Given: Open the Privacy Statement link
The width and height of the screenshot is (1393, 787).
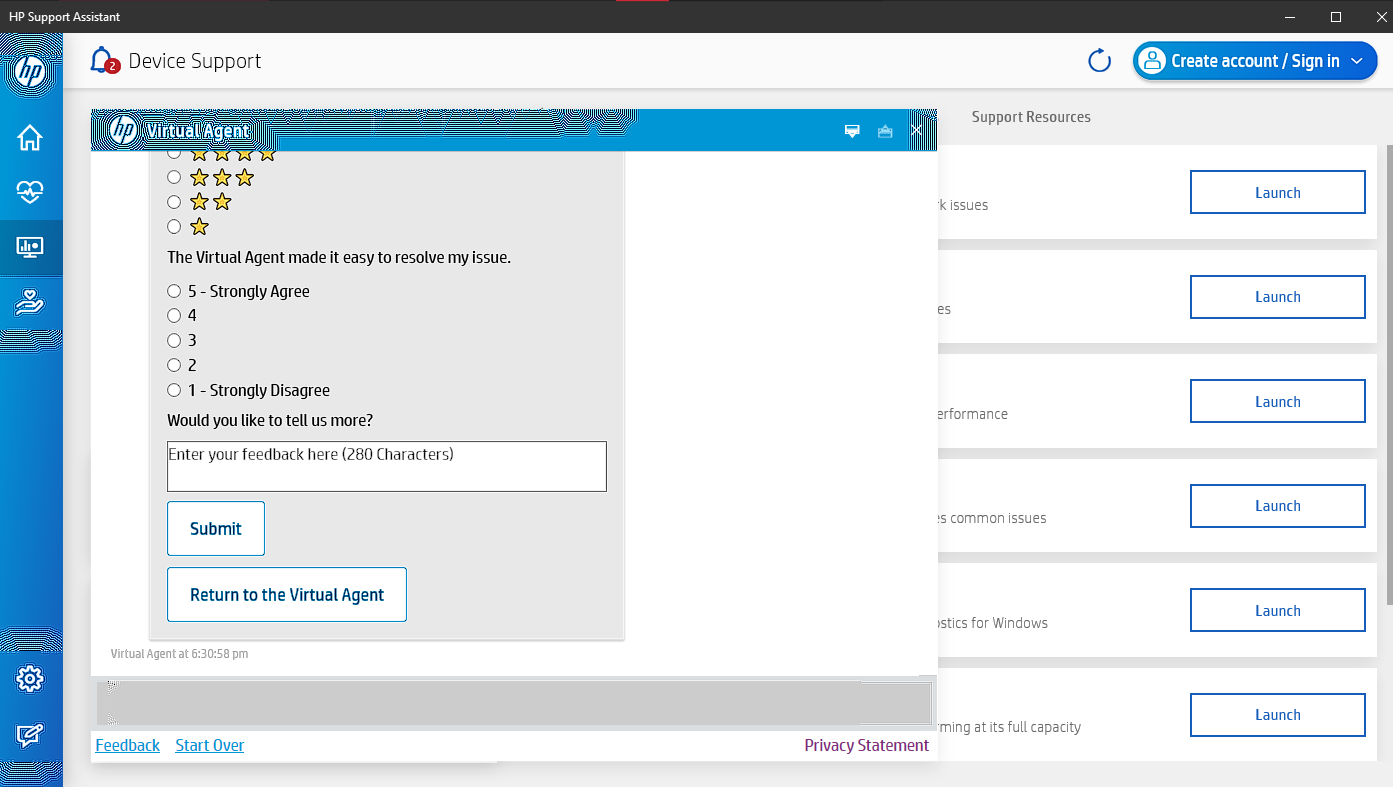Looking at the screenshot, I should (866, 745).
